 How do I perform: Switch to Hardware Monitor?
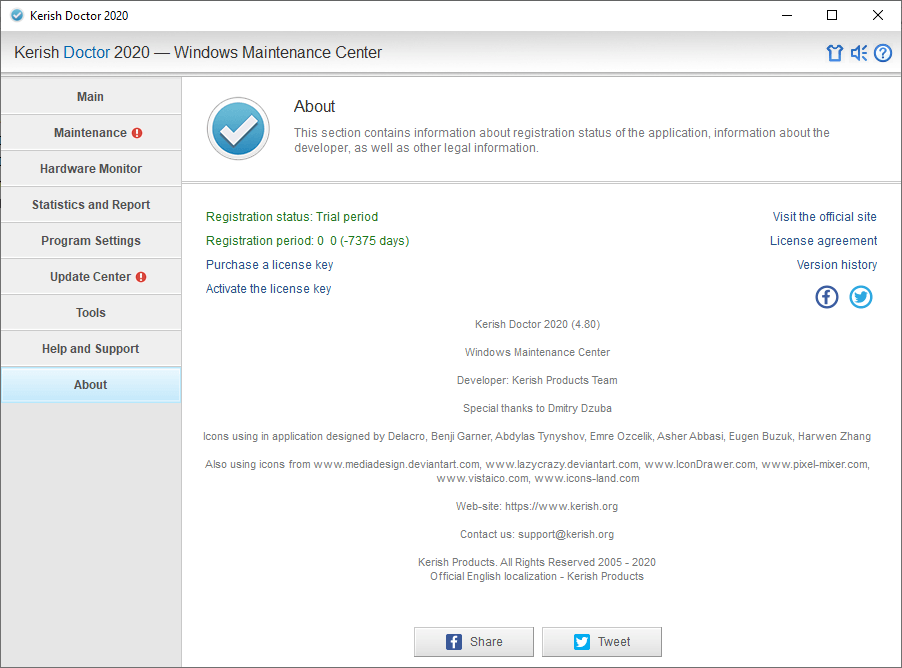91,169
